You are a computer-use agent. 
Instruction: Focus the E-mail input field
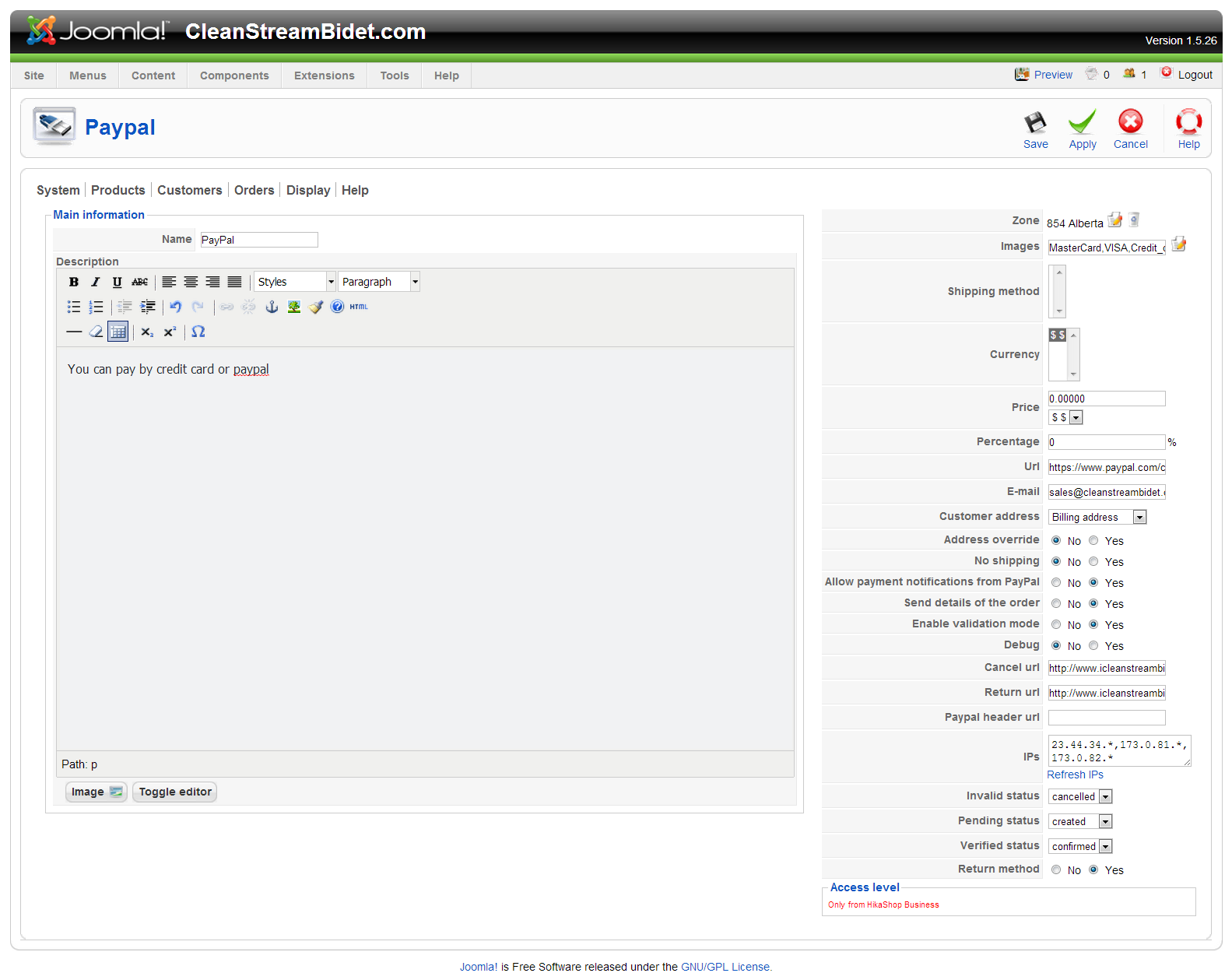pyautogui.click(x=1107, y=492)
